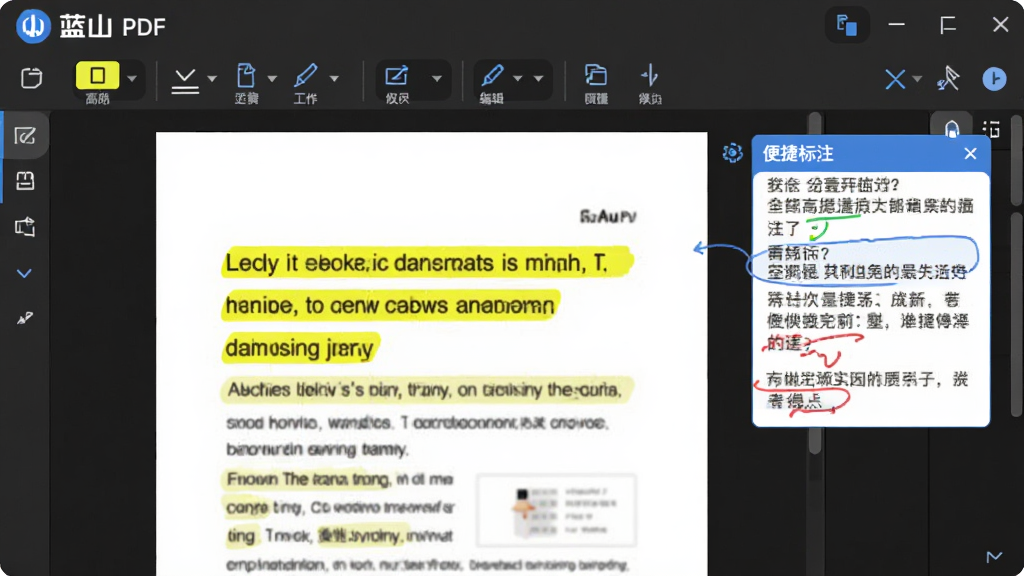Select the 编辑 pencil tool icon
The image size is (1024, 576).
click(492, 76)
